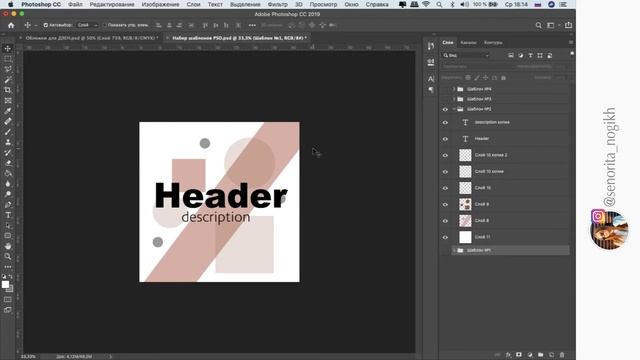Open the Layers panel flyout menu
The height and width of the screenshot is (360, 640).
(571, 42)
